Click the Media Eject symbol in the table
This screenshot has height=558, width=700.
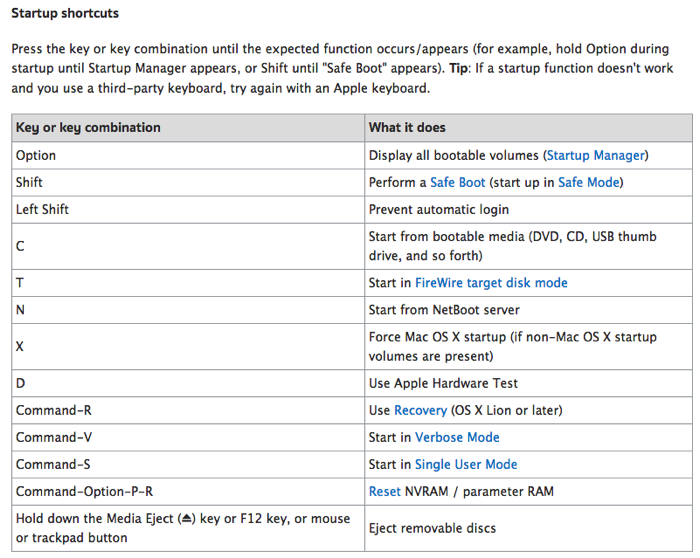pyautogui.click(x=187, y=518)
